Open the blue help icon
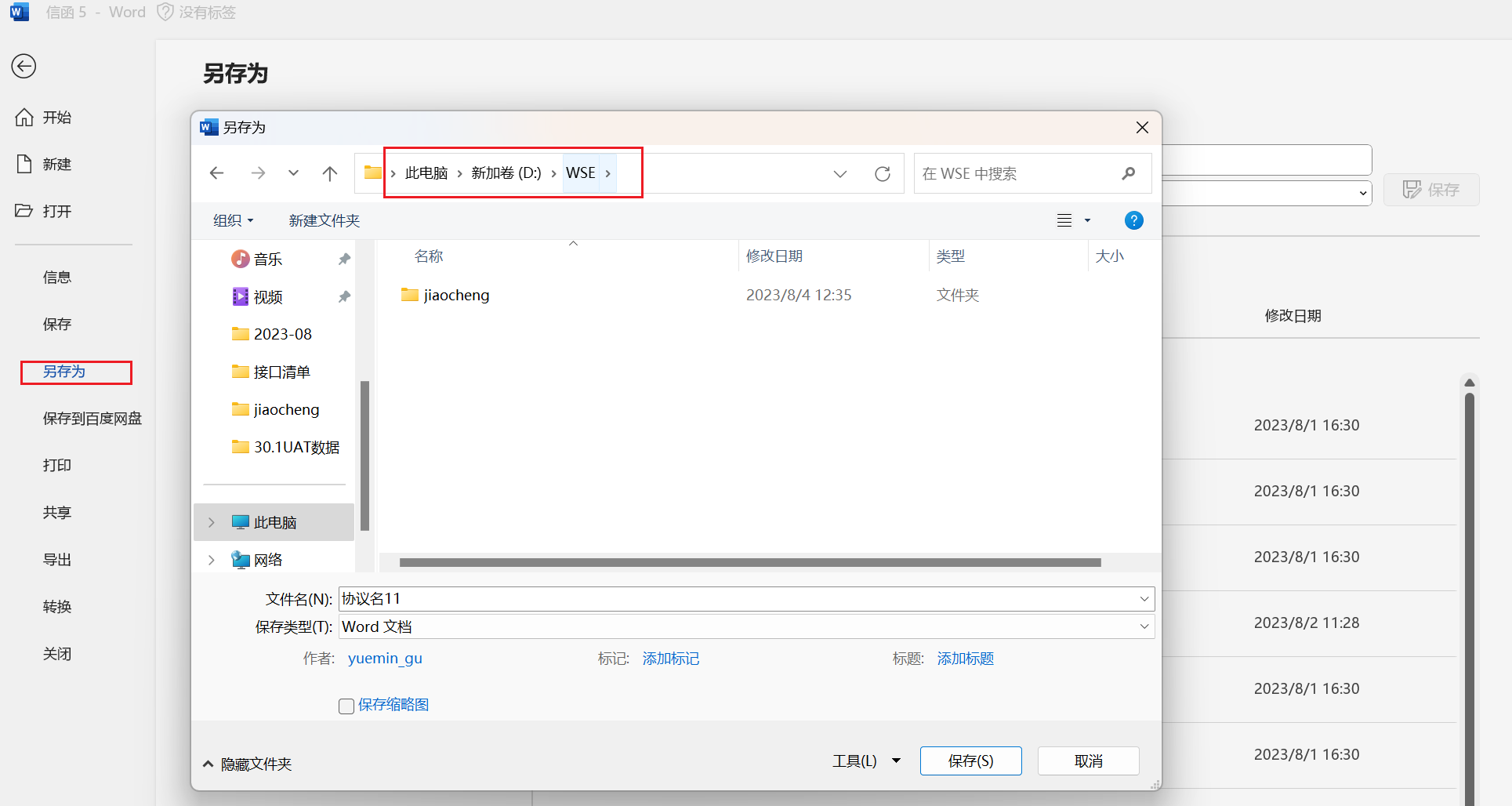The width and height of the screenshot is (1512, 806). (1133, 220)
